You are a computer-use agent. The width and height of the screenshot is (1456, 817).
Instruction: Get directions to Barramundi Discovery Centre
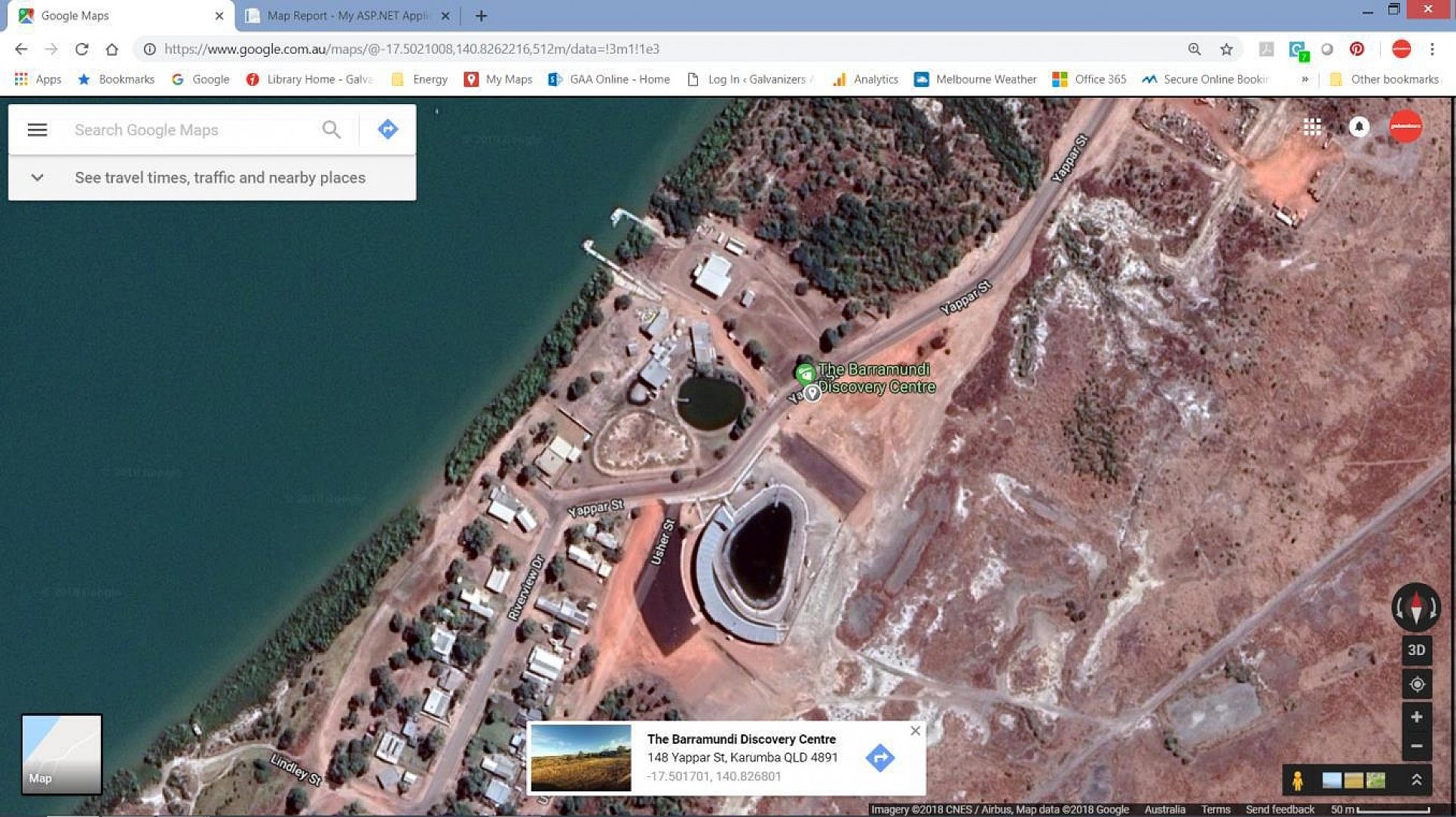pos(879,757)
